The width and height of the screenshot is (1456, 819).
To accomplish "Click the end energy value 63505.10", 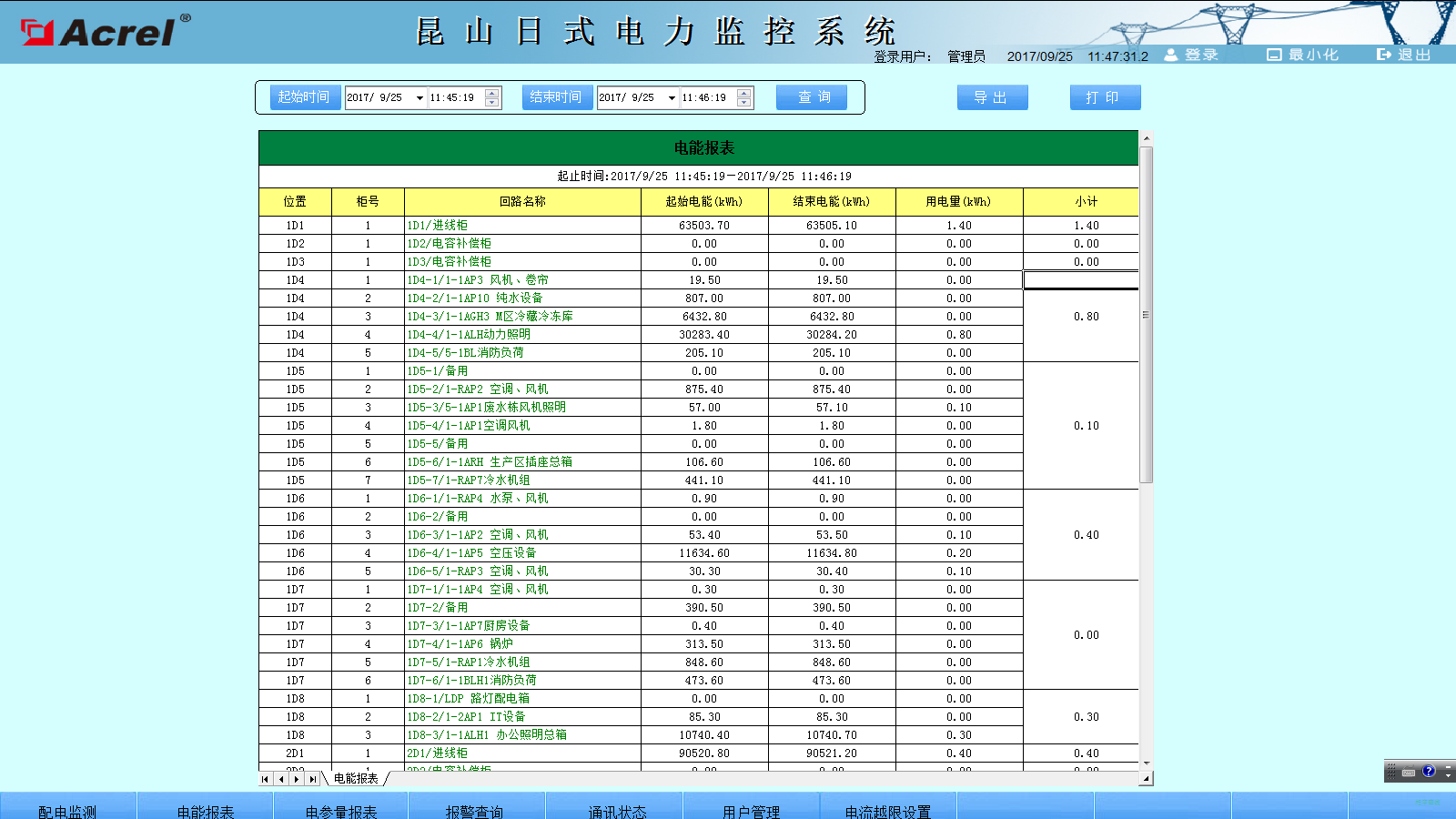I will 832,226.
